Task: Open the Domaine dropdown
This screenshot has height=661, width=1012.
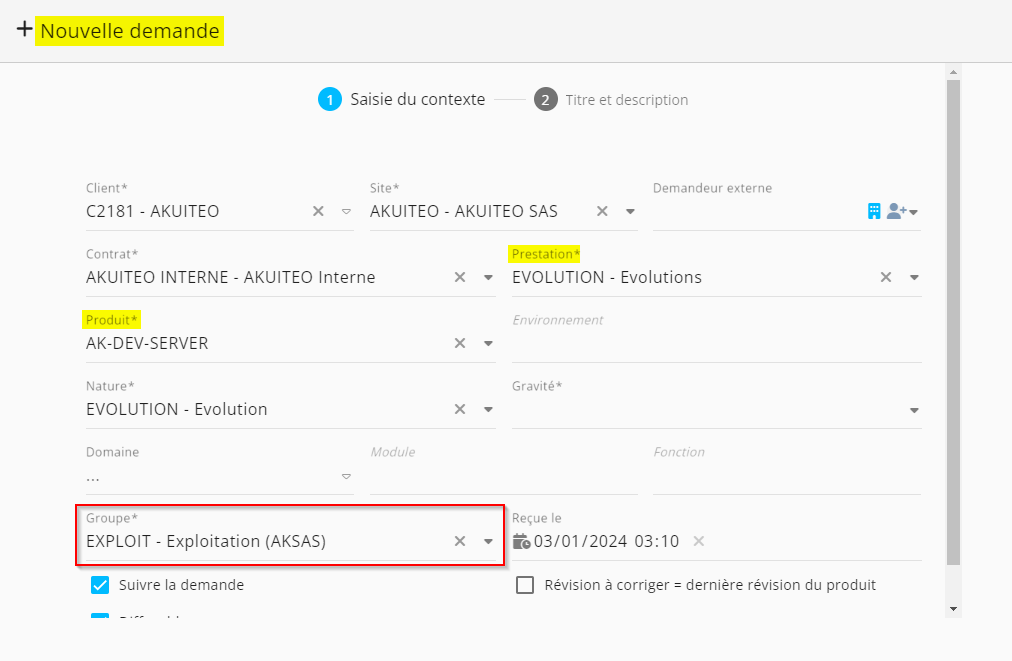Action: click(x=346, y=476)
